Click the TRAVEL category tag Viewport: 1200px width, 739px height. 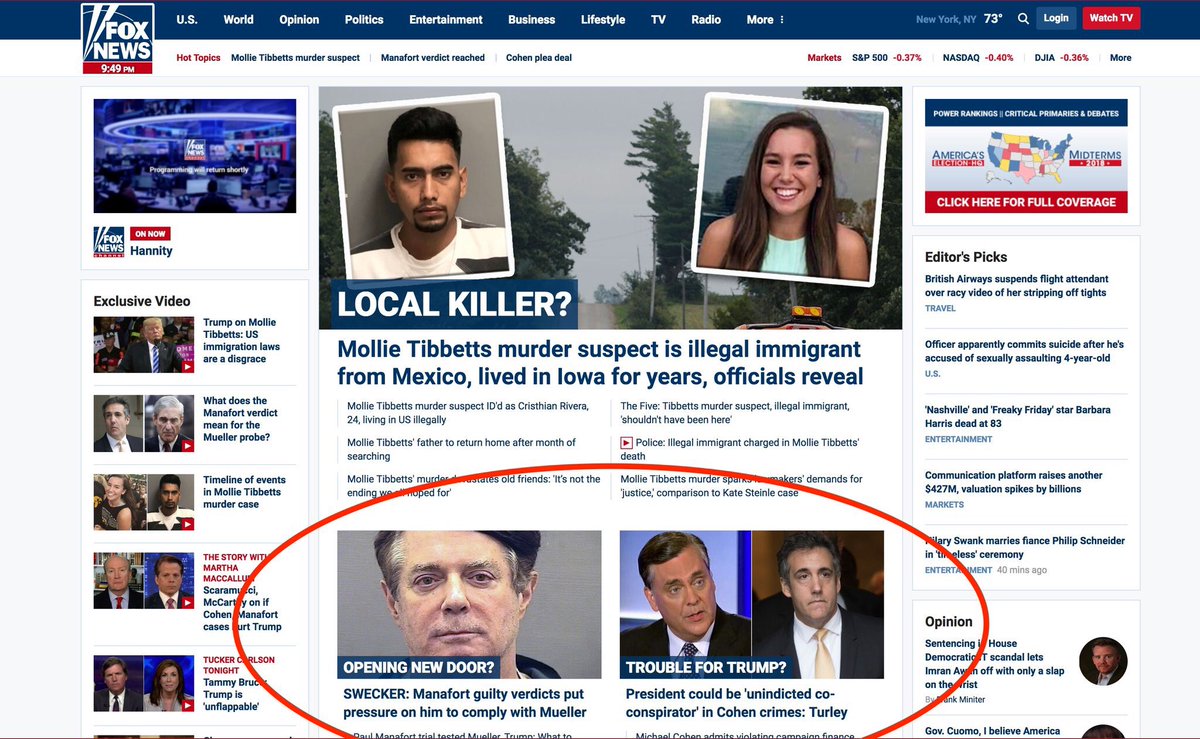tap(940, 309)
